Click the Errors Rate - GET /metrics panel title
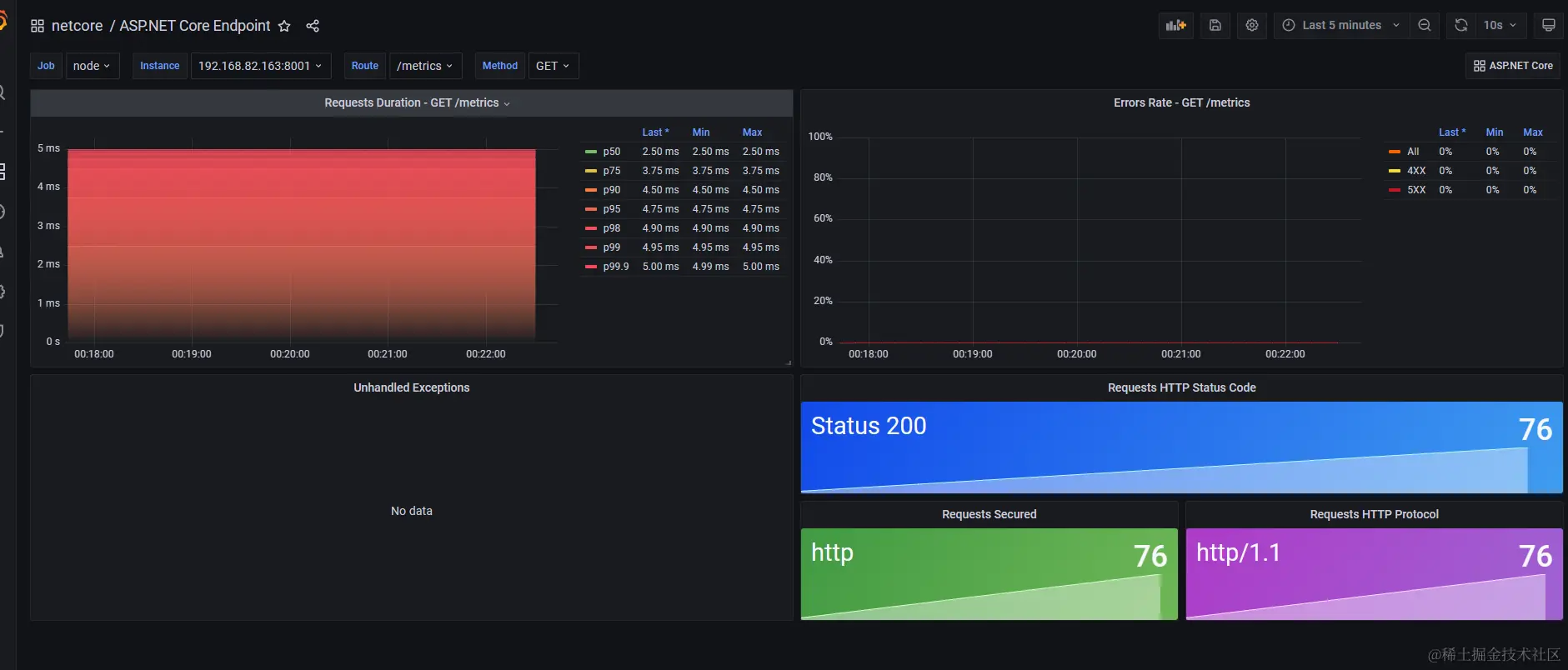 (x=1181, y=102)
